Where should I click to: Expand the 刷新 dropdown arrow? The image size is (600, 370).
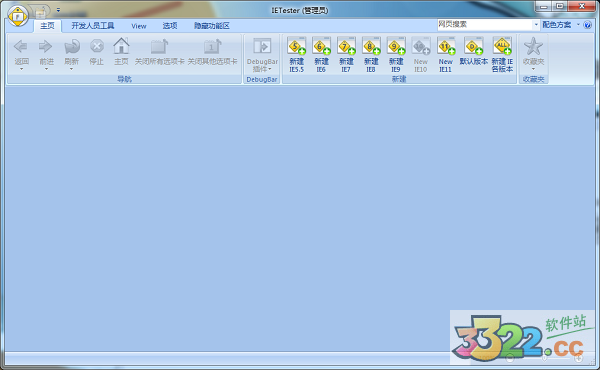[72, 69]
